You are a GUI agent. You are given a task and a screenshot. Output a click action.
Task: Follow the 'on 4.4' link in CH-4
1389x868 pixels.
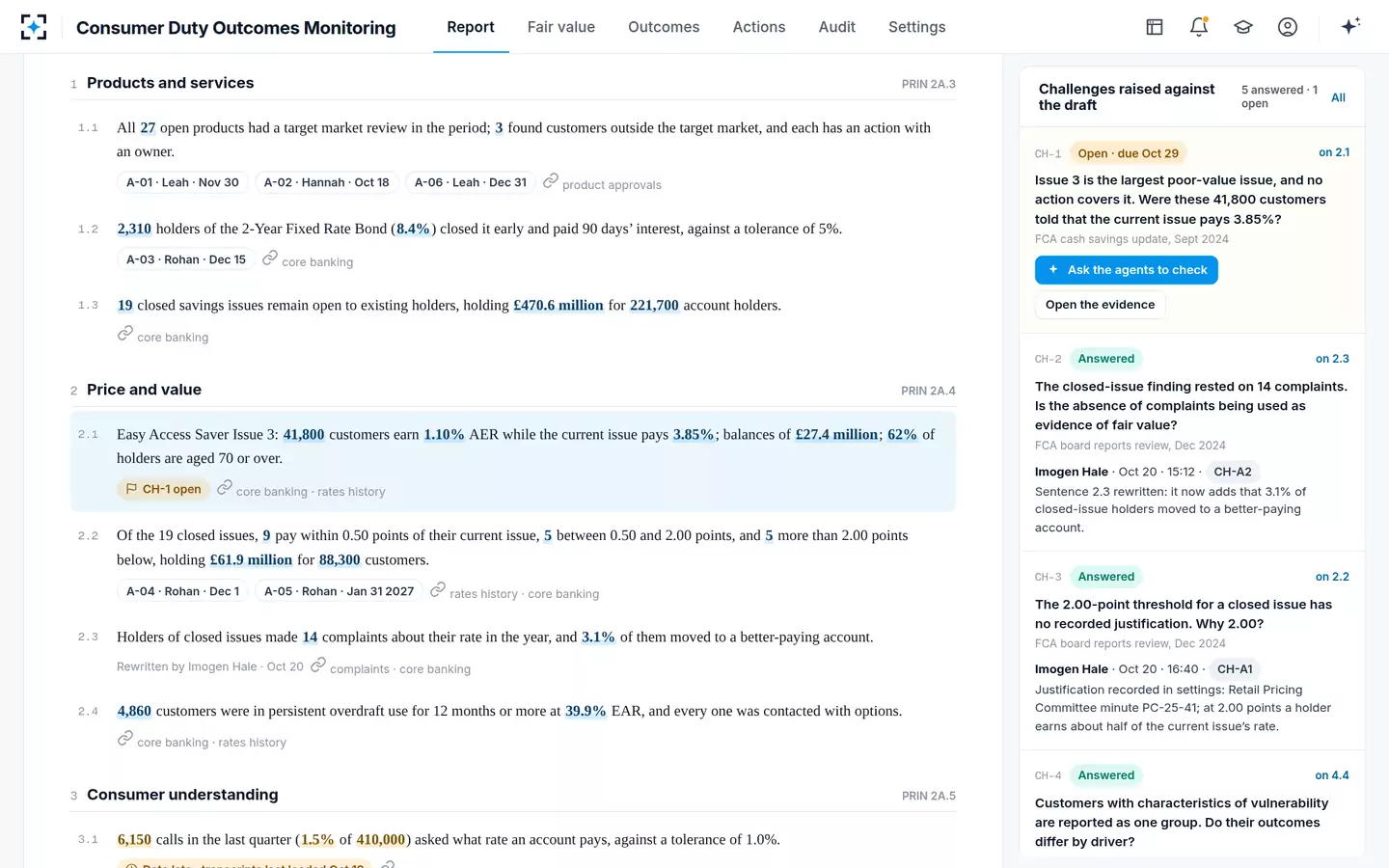click(1332, 775)
